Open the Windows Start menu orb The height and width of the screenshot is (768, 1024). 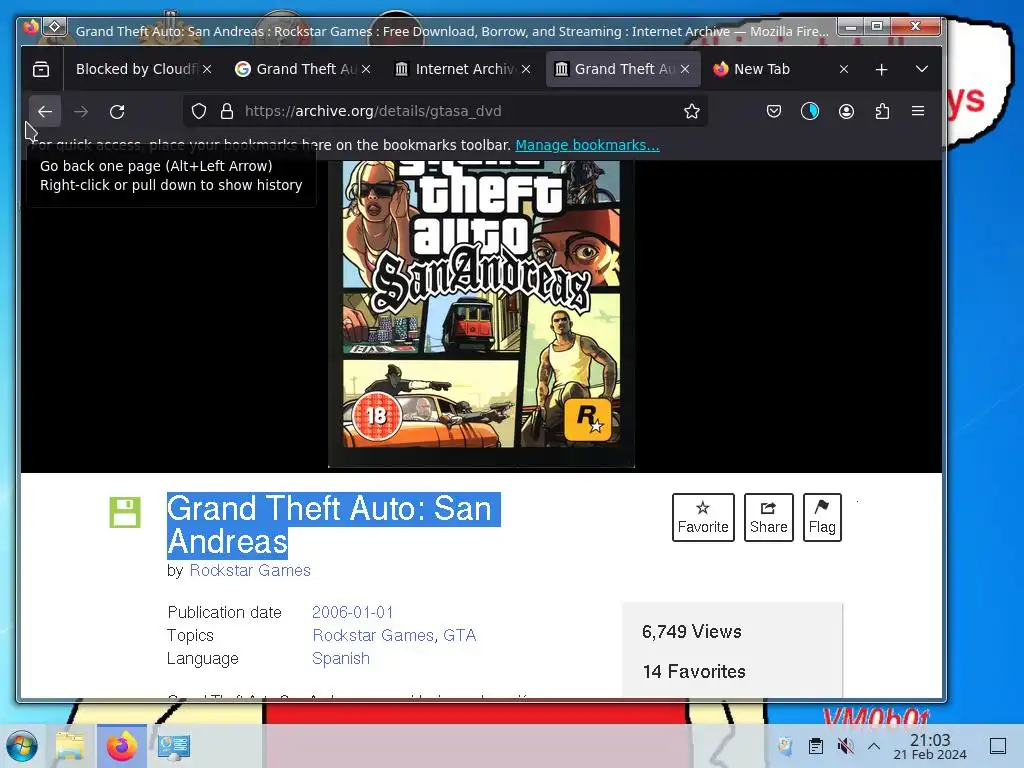[22, 746]
